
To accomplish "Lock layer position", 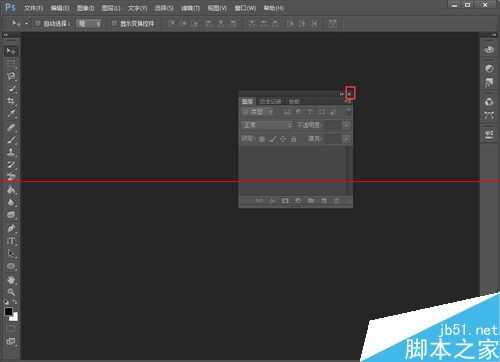I will [283, 139].
